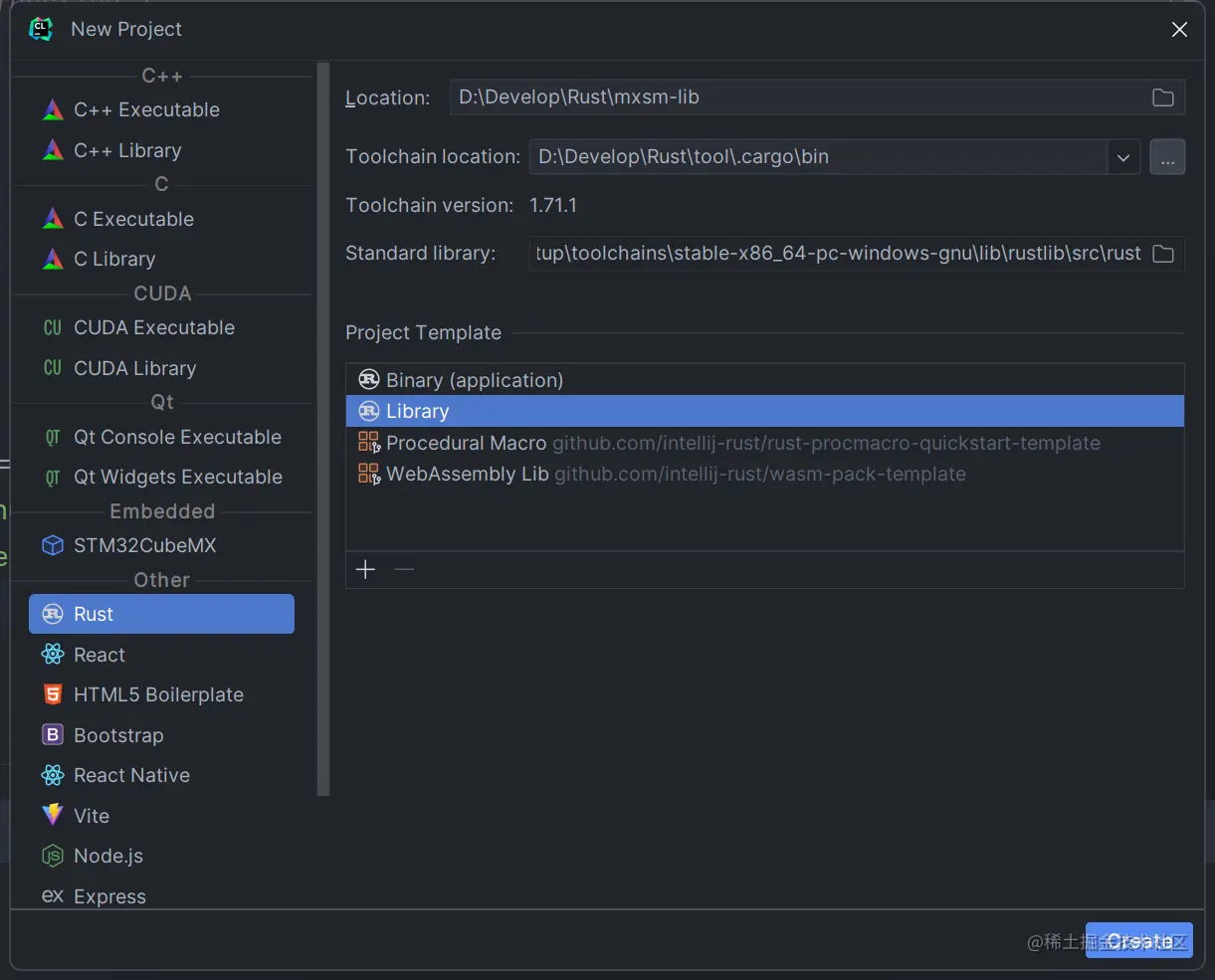
Task: Click the Express ex icon
Action: [53, 896]
